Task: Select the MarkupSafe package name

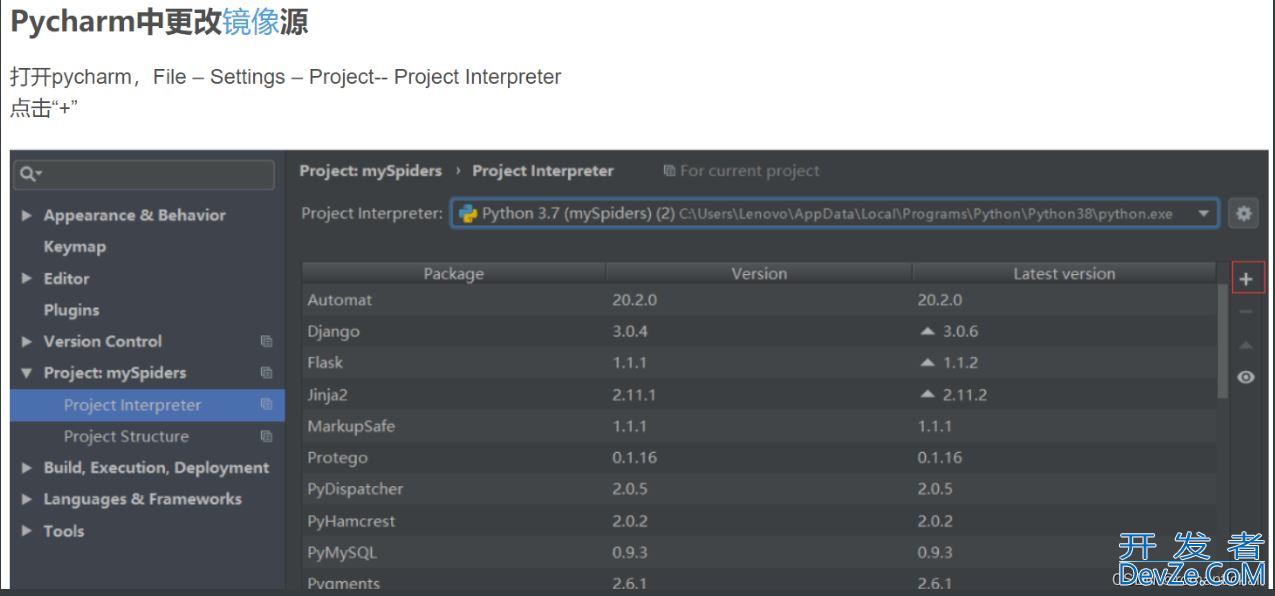Action: (351, 426)
